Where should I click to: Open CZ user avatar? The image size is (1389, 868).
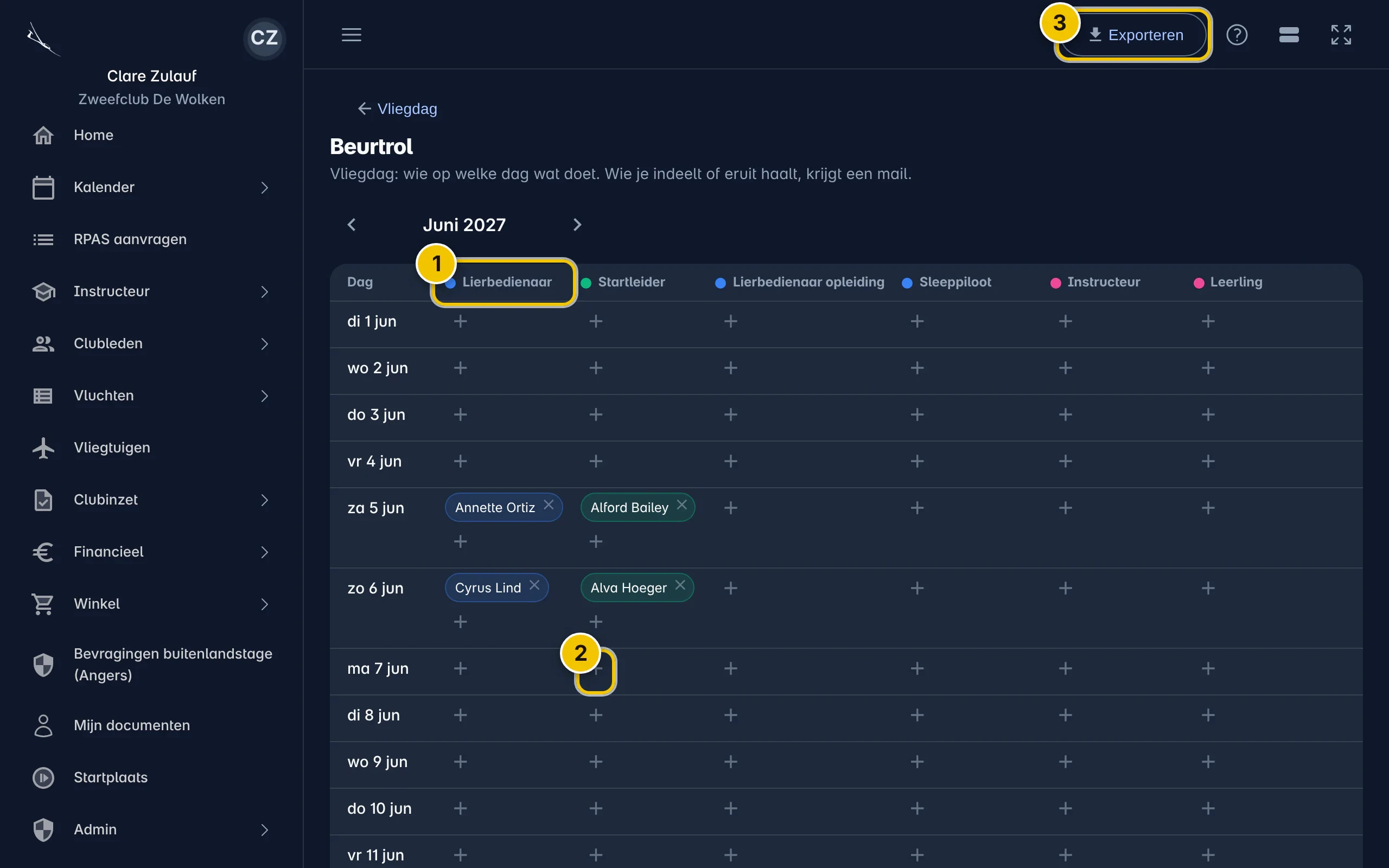pyautogui.click(x=264, y=38)
